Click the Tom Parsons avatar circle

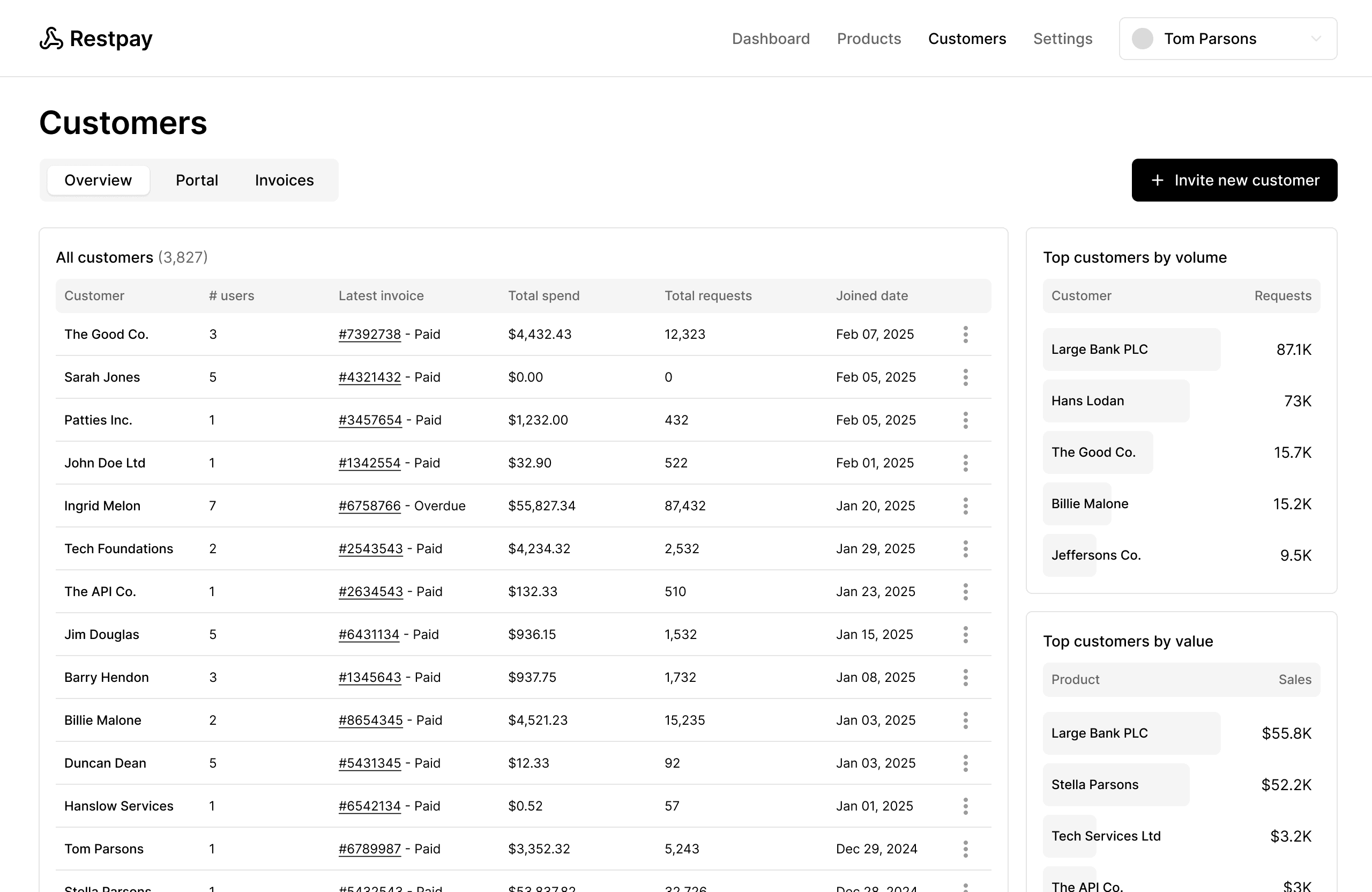coord(1142,39)
